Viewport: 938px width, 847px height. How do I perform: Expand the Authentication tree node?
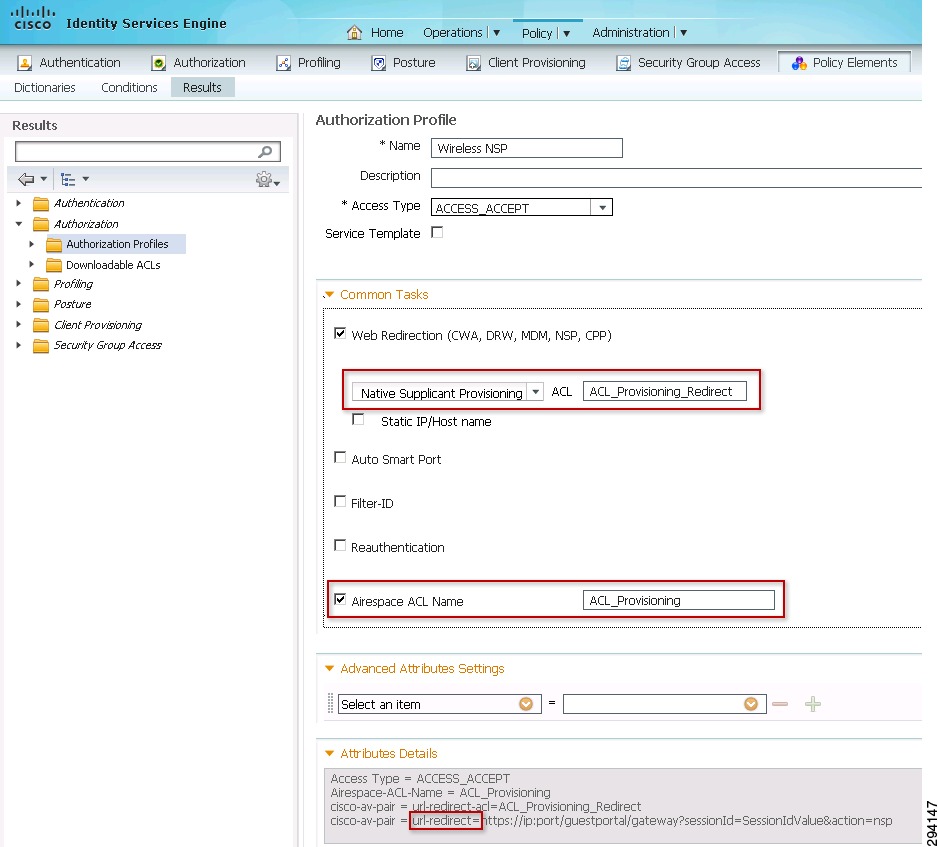(19, 203)
